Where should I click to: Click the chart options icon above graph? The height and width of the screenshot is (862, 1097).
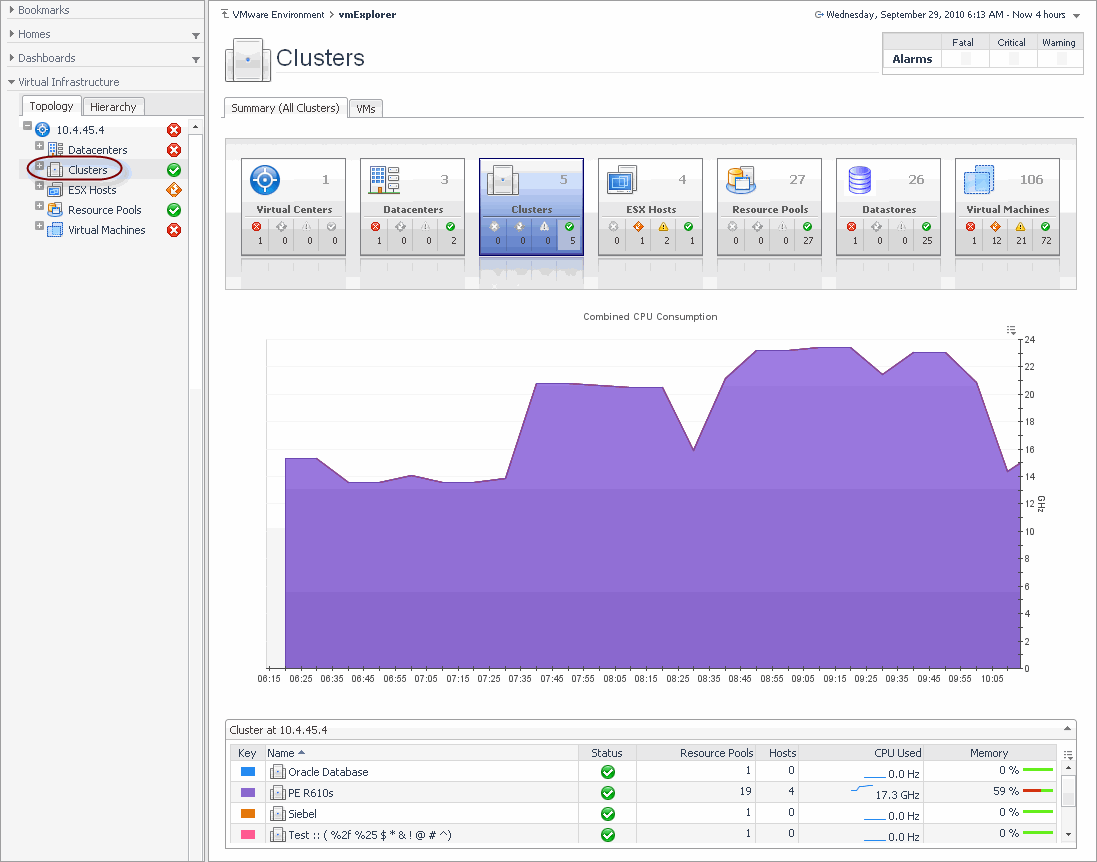(x=1011, y=329)
